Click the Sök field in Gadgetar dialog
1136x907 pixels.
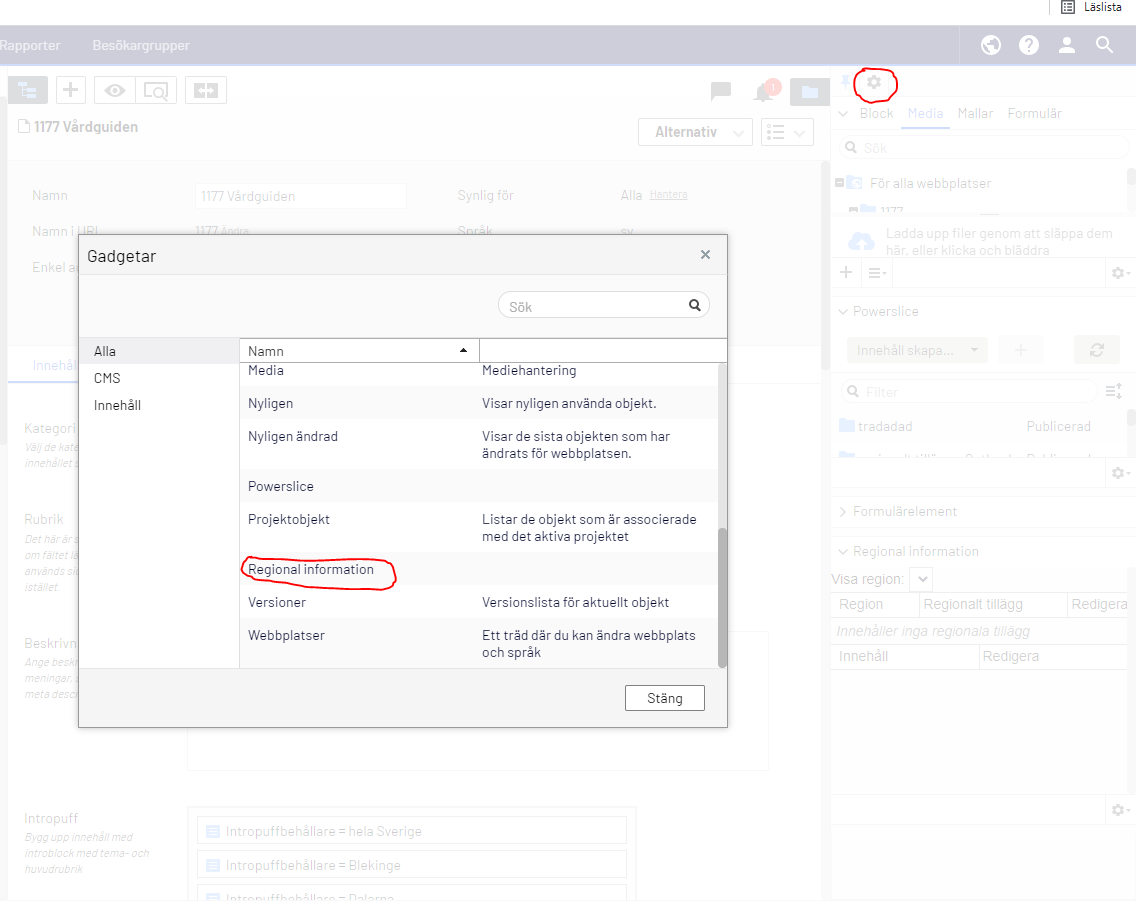595,306
